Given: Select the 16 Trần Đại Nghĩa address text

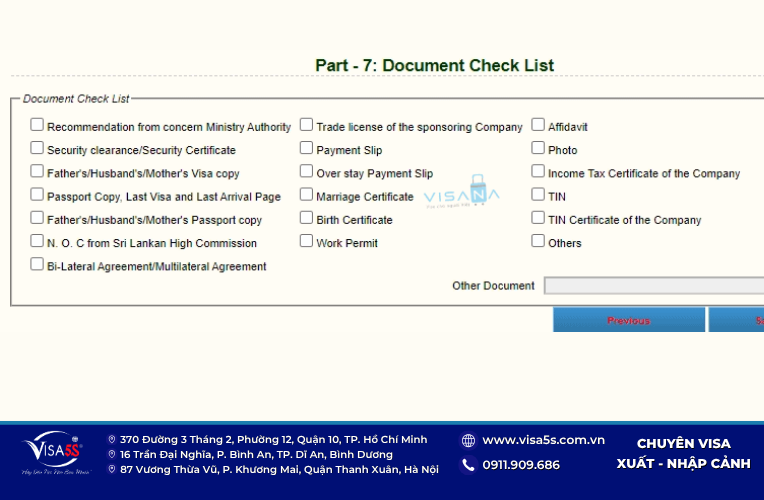Looking at the screenshot, I should (x=256, y=455).
